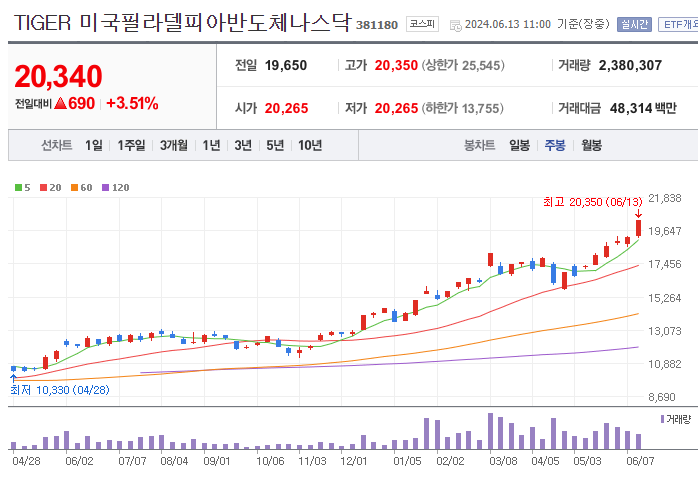698x479 pixels.
Task: Select the 월봉 monthly candle chart
Action: 591,145
